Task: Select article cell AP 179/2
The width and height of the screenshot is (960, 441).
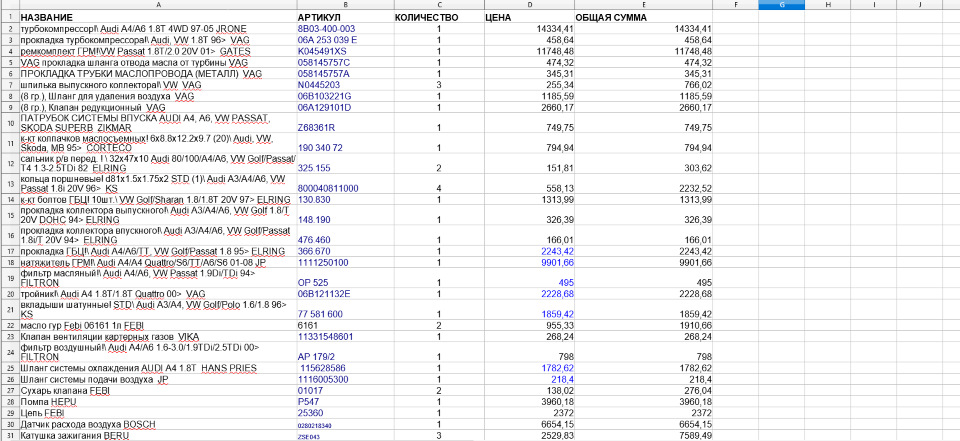Action: pos(345,352)
